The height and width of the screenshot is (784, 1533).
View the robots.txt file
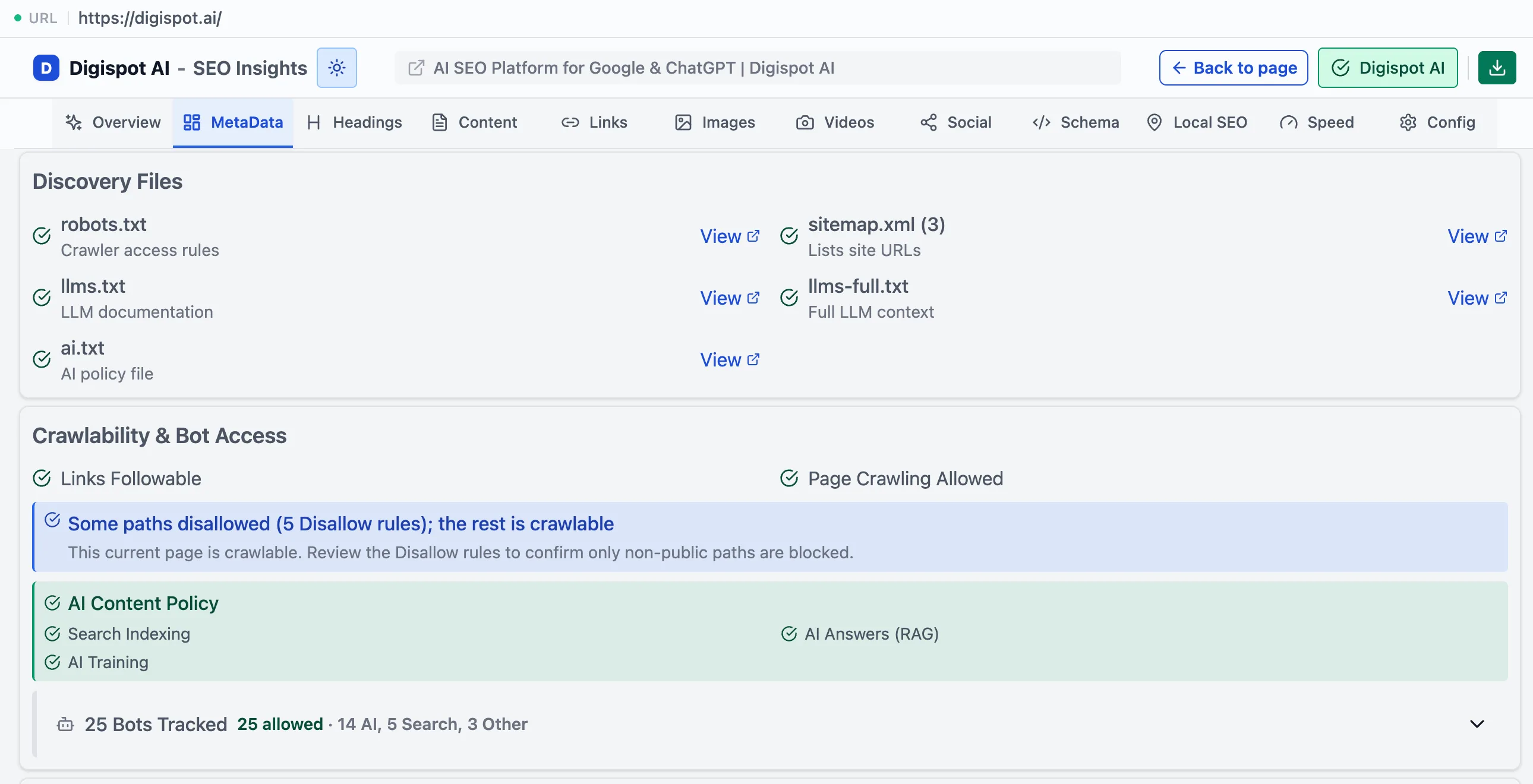click(x=730, y=236)
